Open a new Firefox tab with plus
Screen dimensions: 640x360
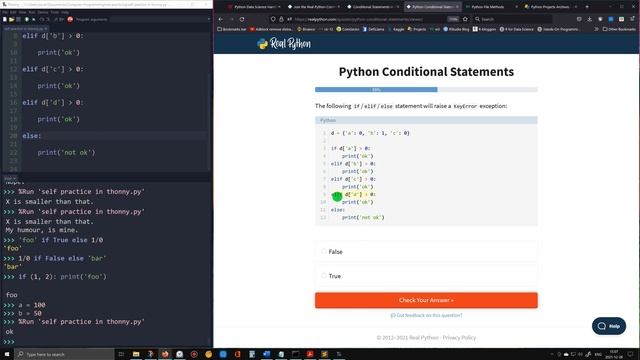tap(587, 7)
